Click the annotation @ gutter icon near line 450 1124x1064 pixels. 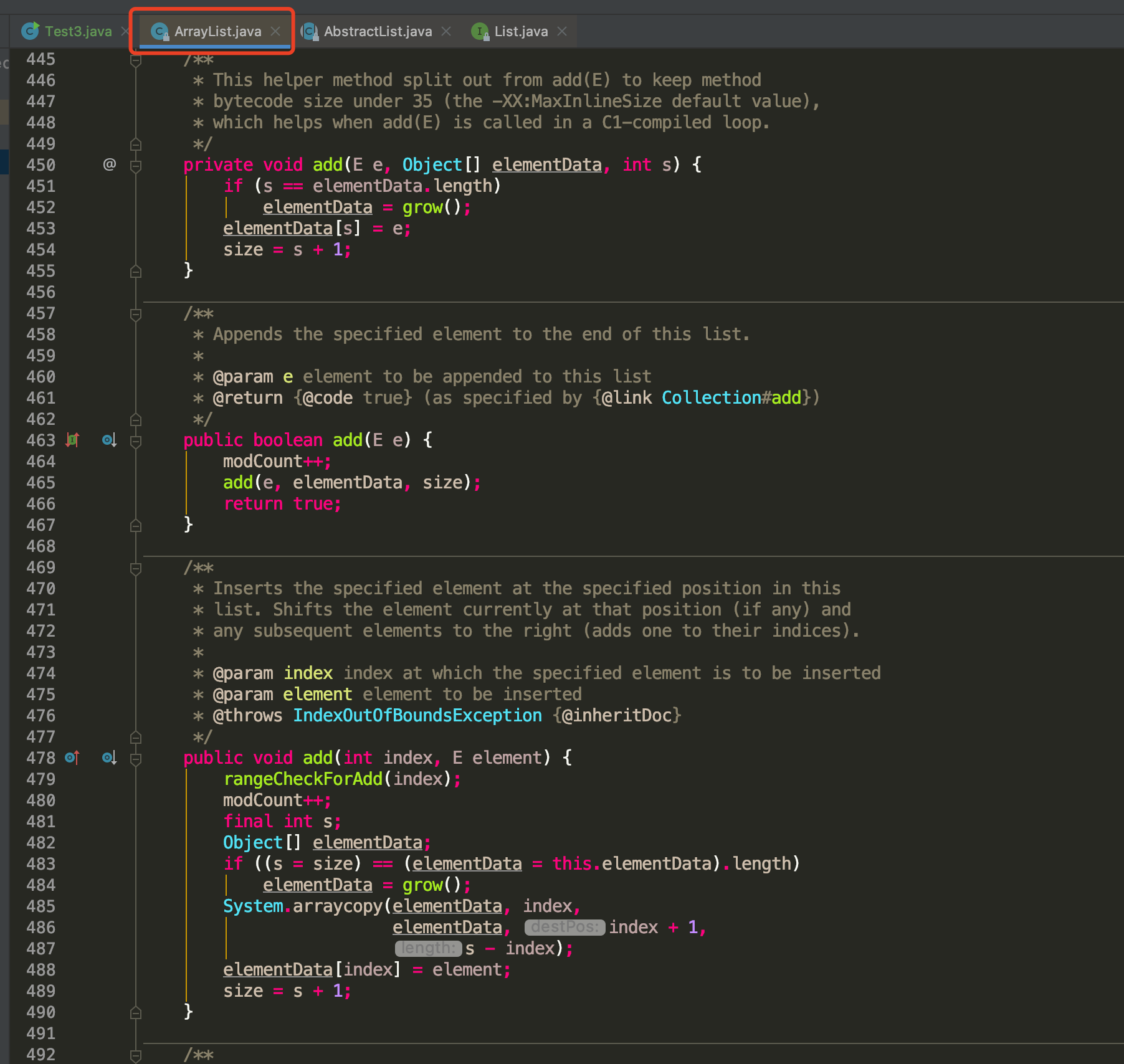coord(110,164)
